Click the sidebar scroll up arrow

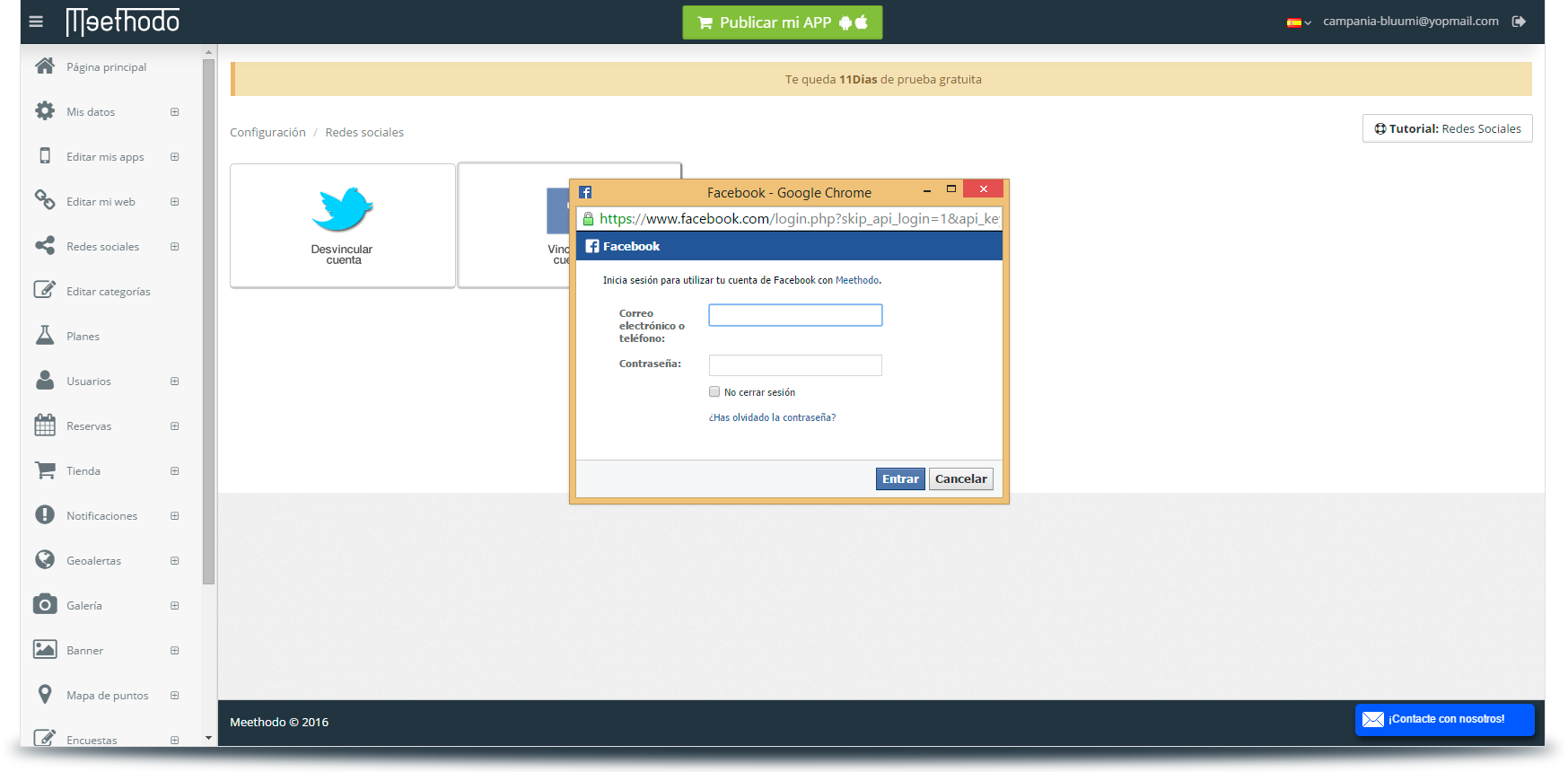tap(208, 52)
